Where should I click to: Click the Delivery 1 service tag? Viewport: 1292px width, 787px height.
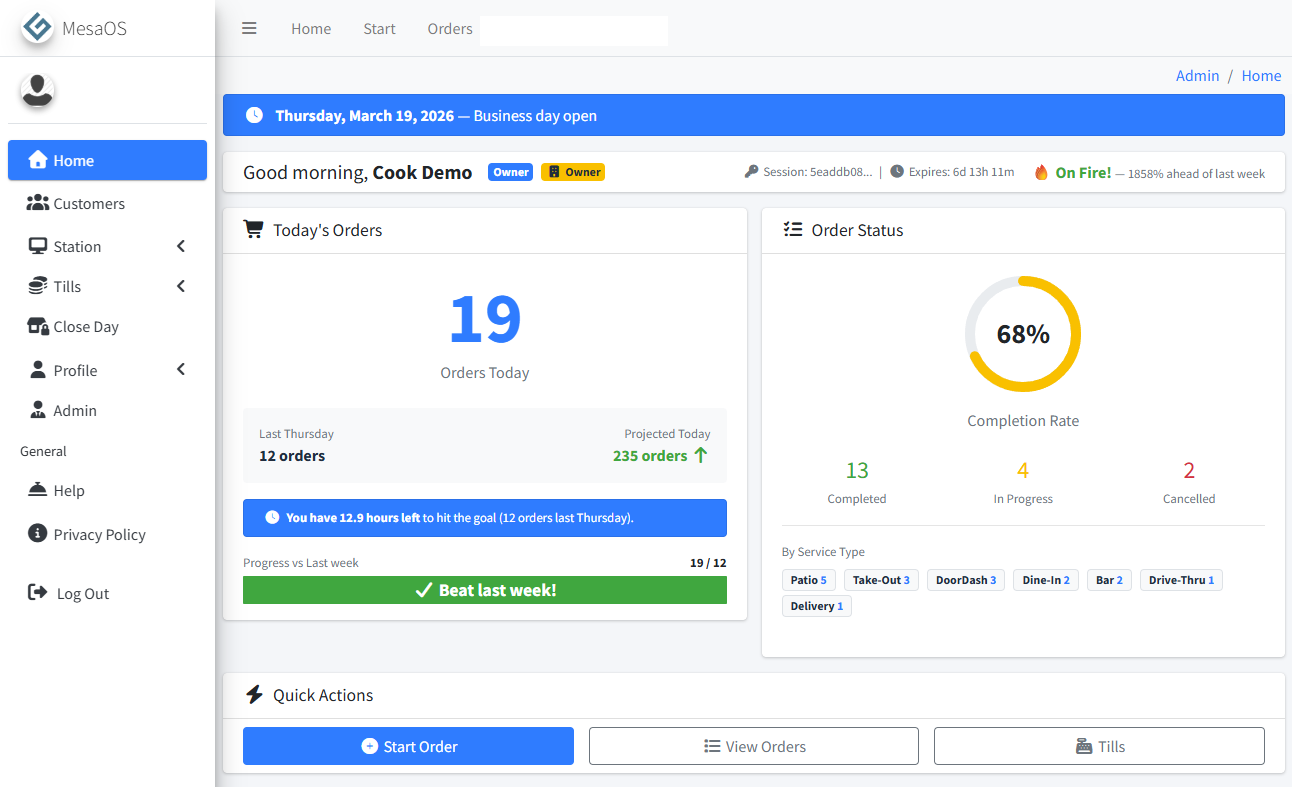tap(817, 606)
